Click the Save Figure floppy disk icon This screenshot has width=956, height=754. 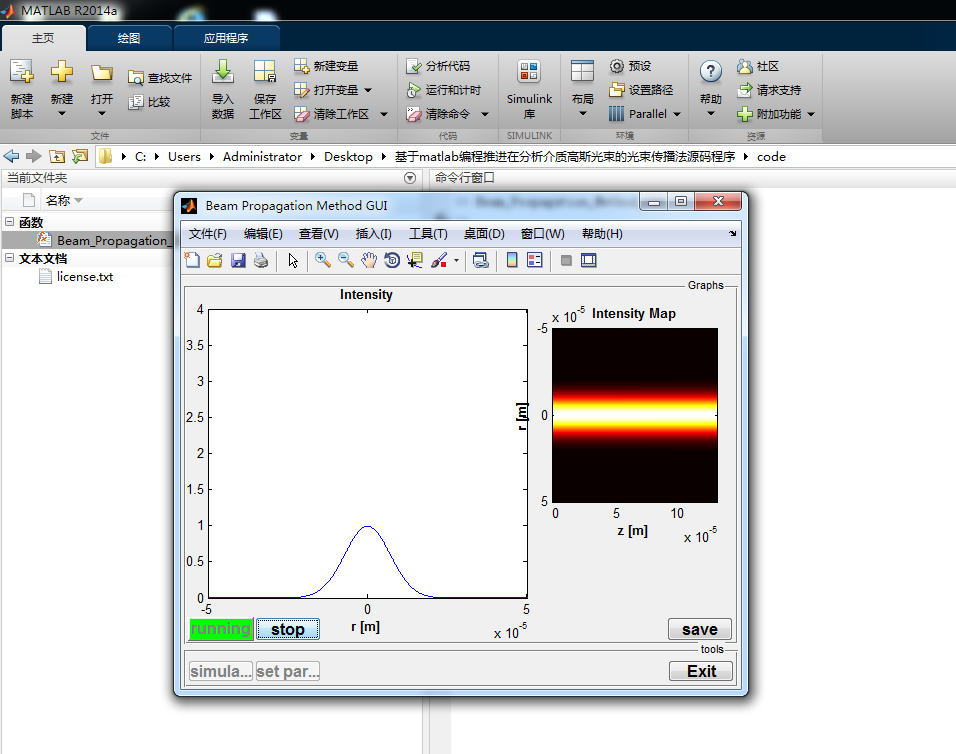[238, 260]
